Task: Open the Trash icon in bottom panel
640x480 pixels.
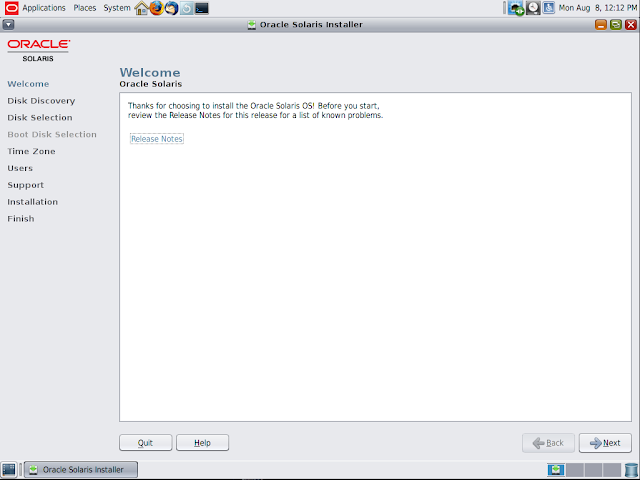Action: pyautogui.click(x=631, y=470)
